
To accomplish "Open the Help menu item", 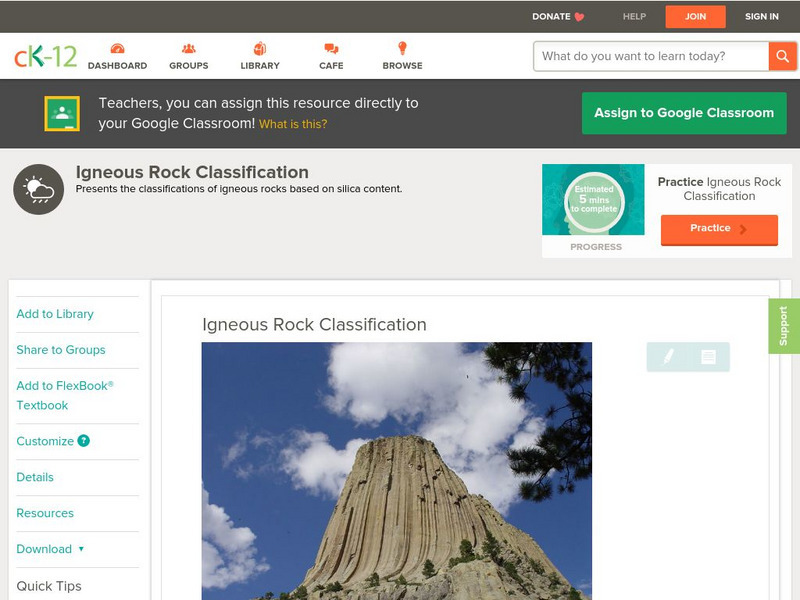I will point(634,16).
